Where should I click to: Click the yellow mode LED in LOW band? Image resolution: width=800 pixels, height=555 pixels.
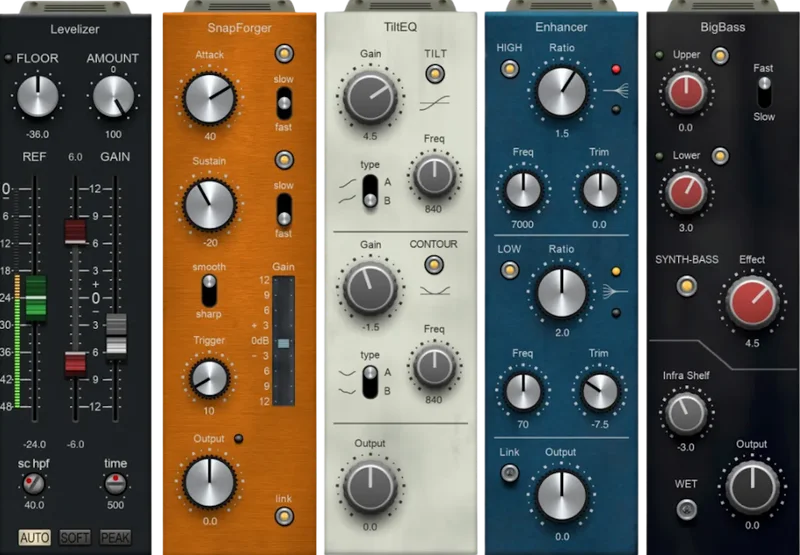point(616,271)
